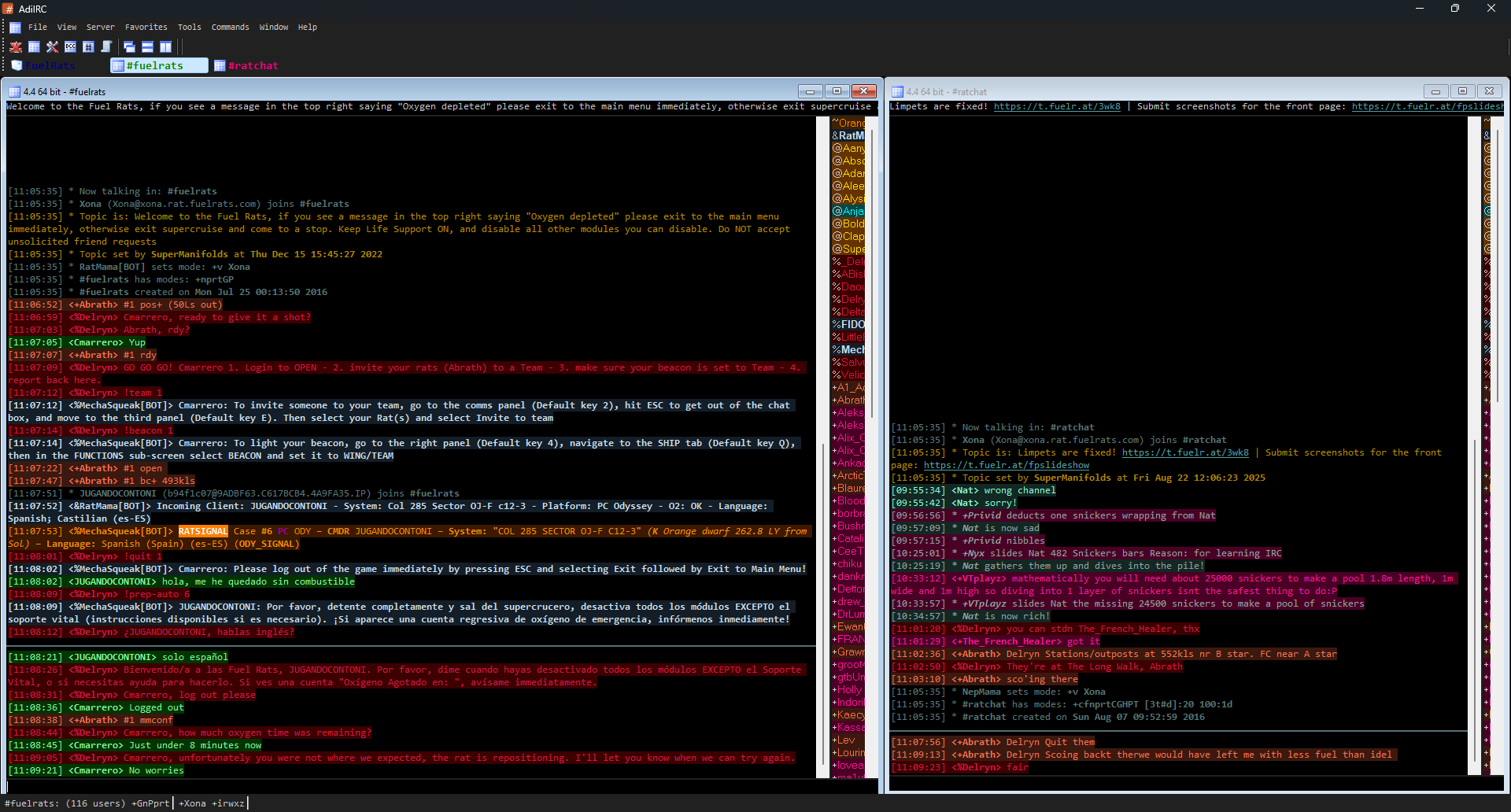Open the Favorites menu

click(146, 28)
